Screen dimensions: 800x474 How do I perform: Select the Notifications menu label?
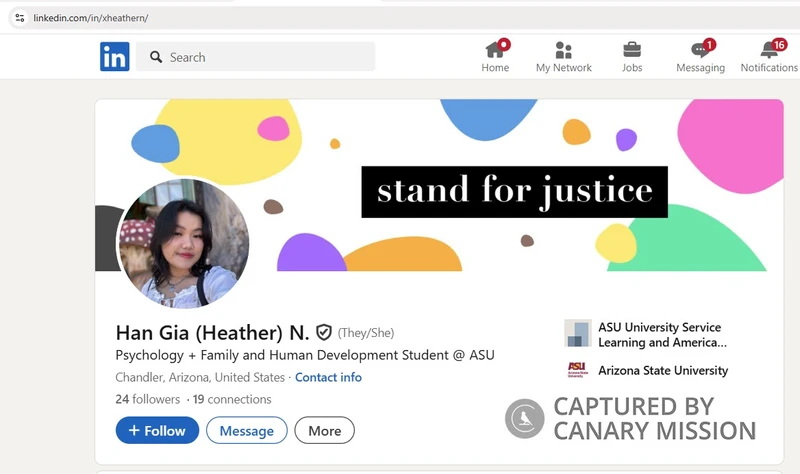(769, 67)
